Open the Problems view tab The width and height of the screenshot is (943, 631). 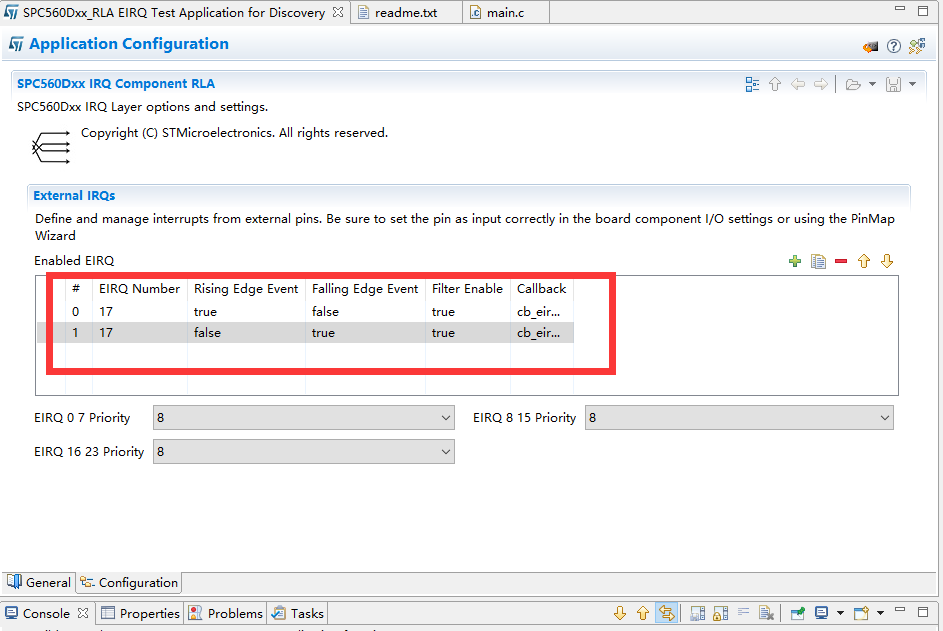(x=226, y=613)
